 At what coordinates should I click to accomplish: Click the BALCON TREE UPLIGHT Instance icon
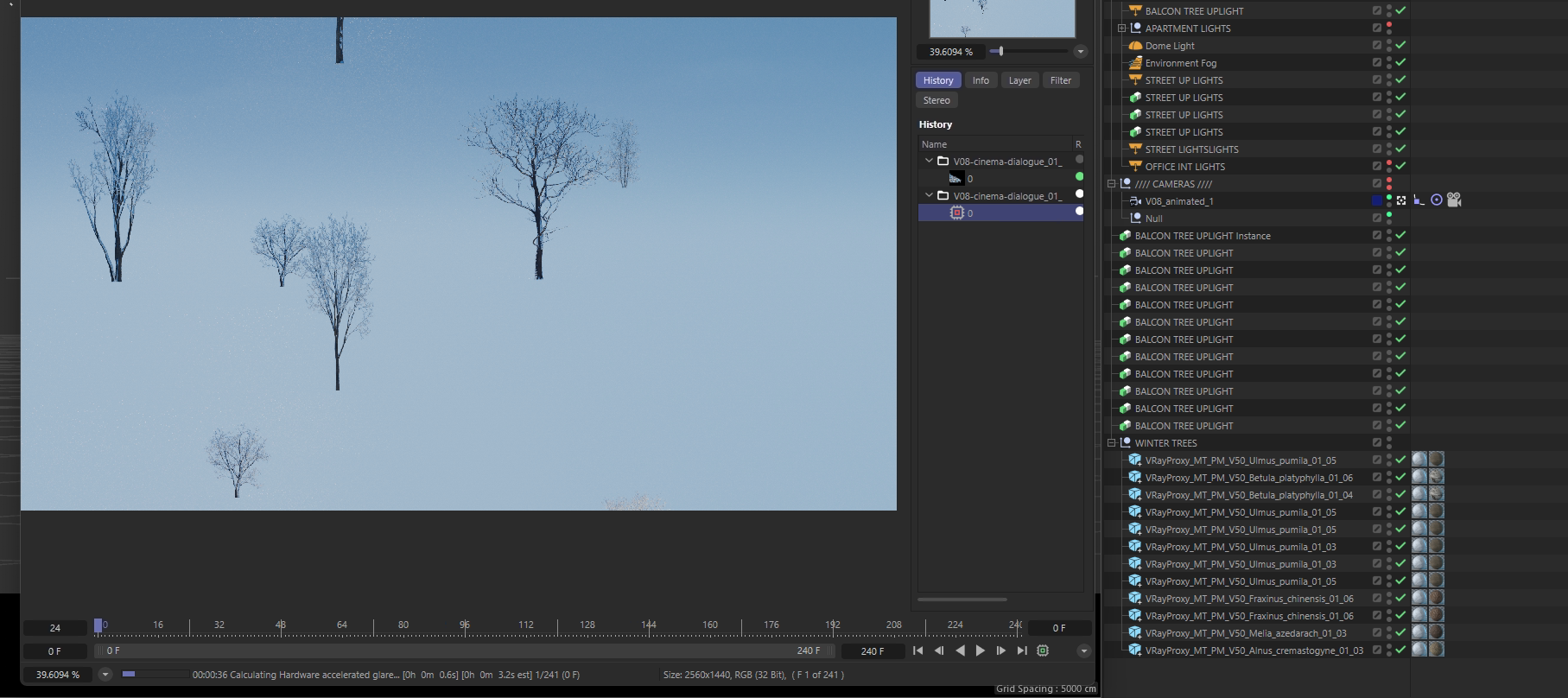pyautogui.click(x=1125, y=236)
